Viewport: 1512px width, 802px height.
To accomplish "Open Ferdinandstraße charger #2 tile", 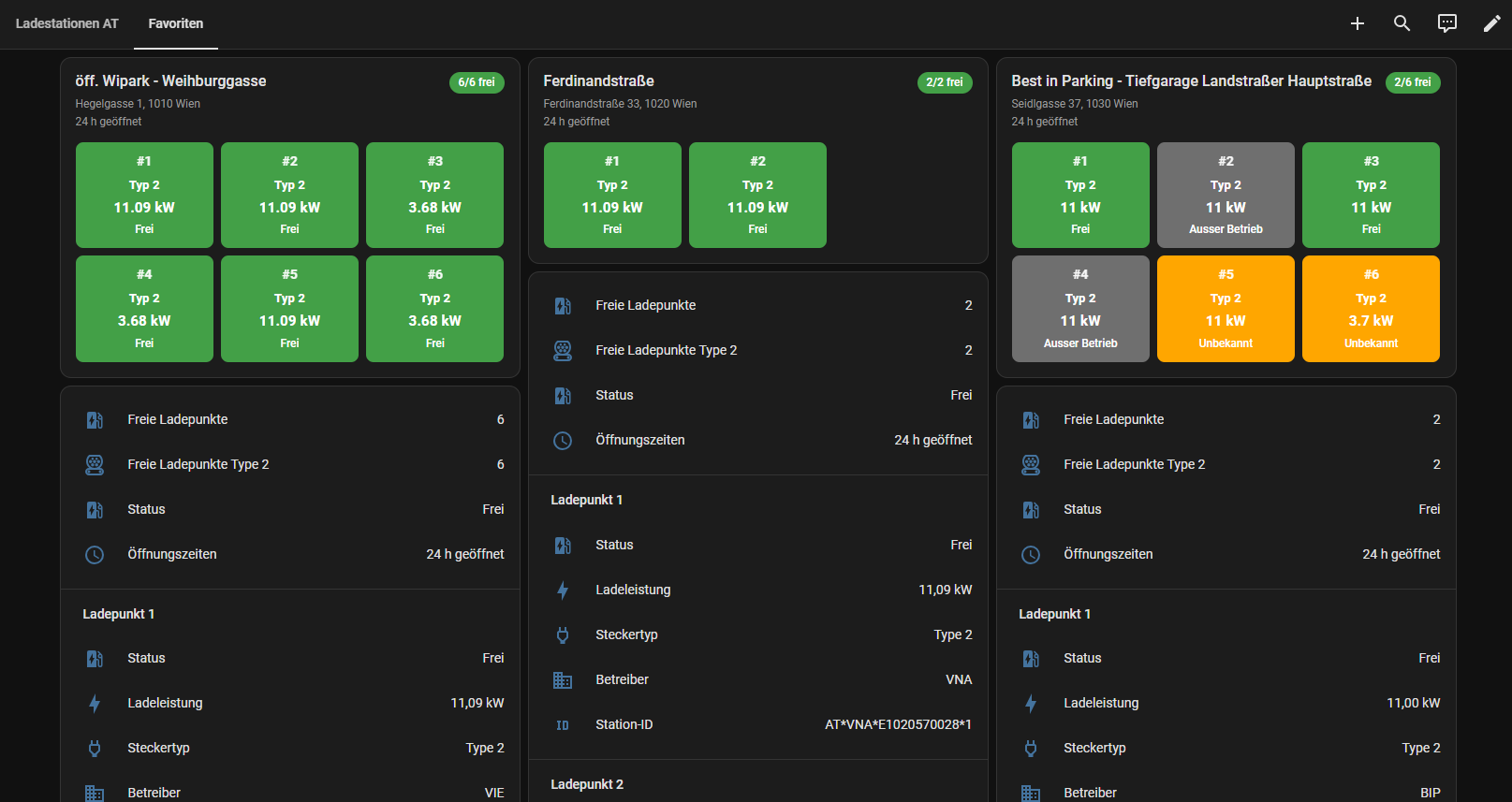I will tap(757, 195).
